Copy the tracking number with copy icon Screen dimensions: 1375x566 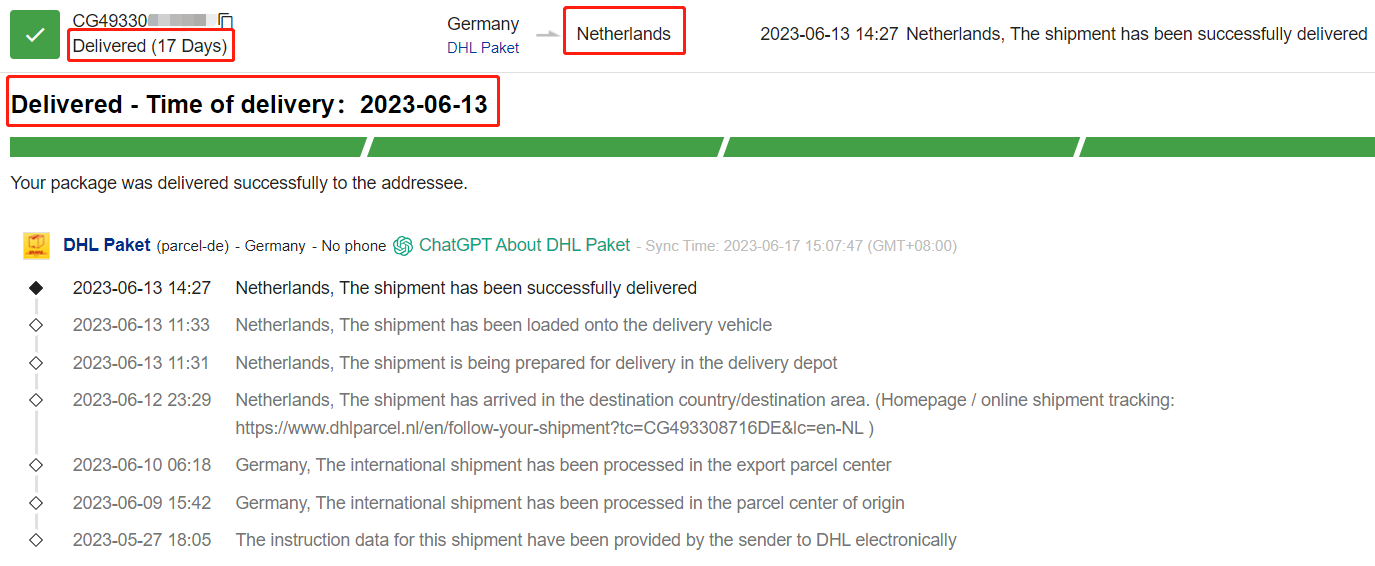coord(226,20)
